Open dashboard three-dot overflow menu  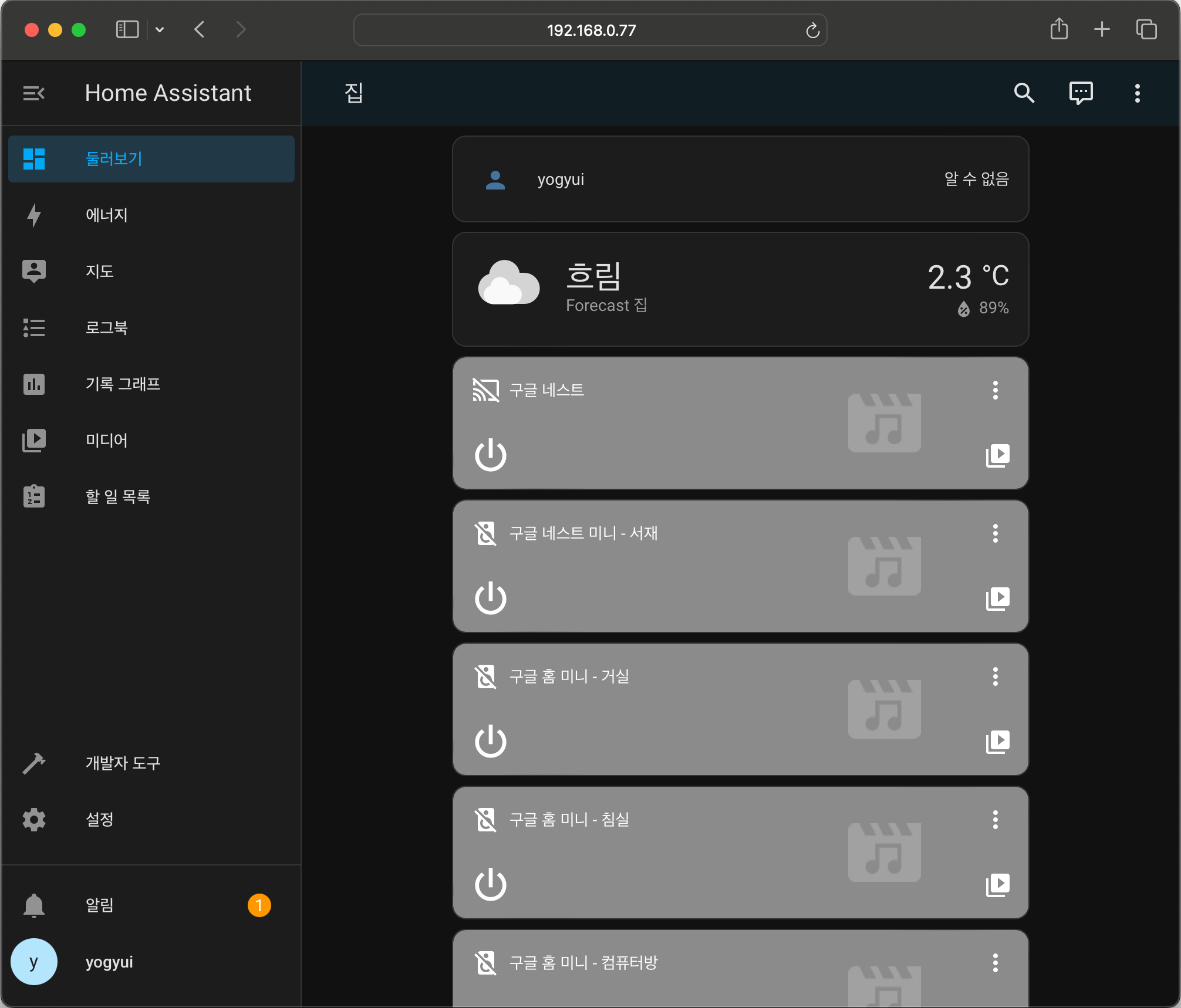pos(1137,93)
